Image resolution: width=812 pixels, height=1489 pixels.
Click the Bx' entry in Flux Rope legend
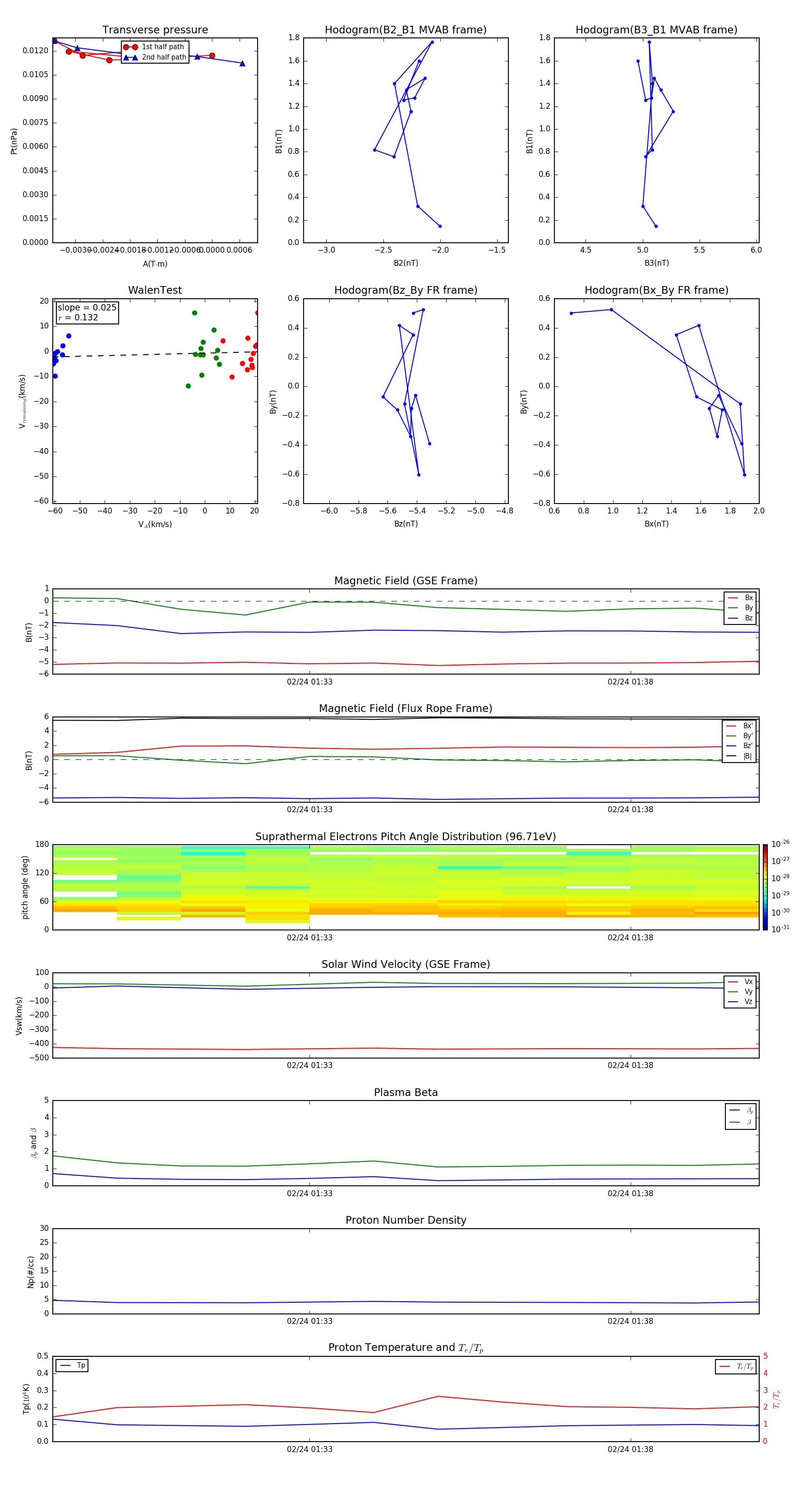click(x=739, y=726)
